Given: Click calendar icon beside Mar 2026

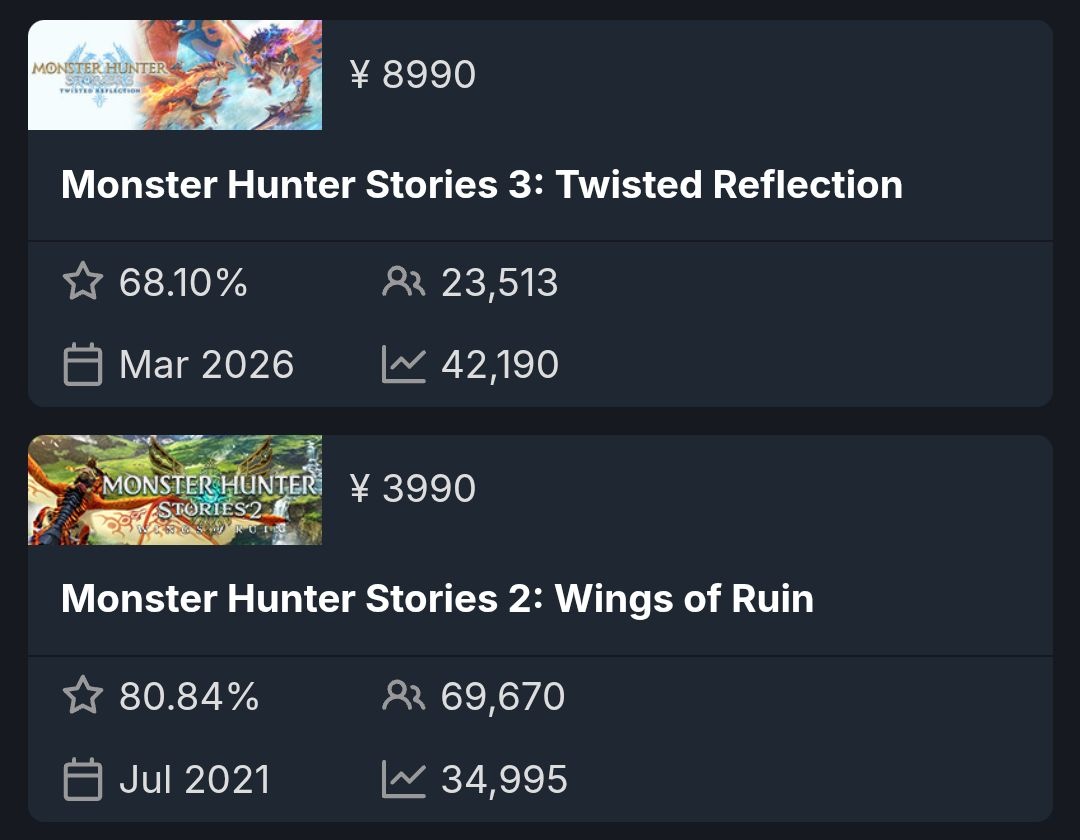Looking at the screenshot, I should tap(82, 365).
